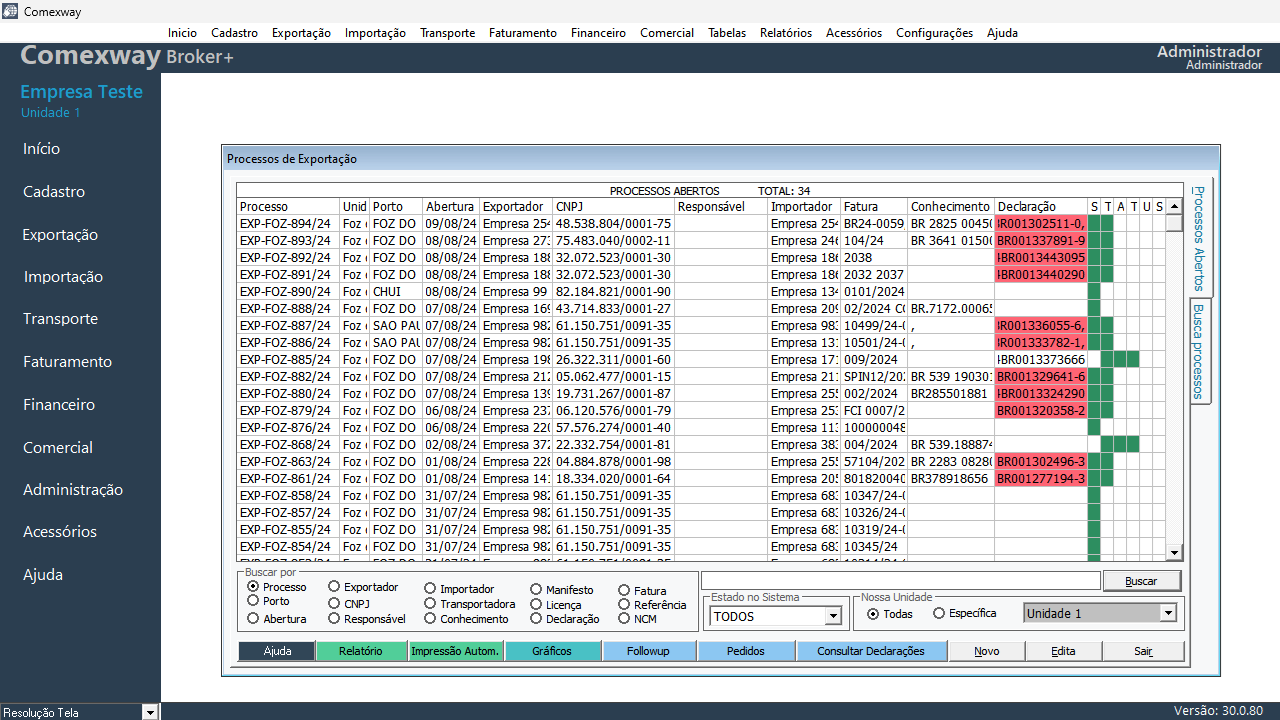This screenshot has height=720, width=1280.
Task: Open Importação in left sidebar
Action: pos(63,277)
